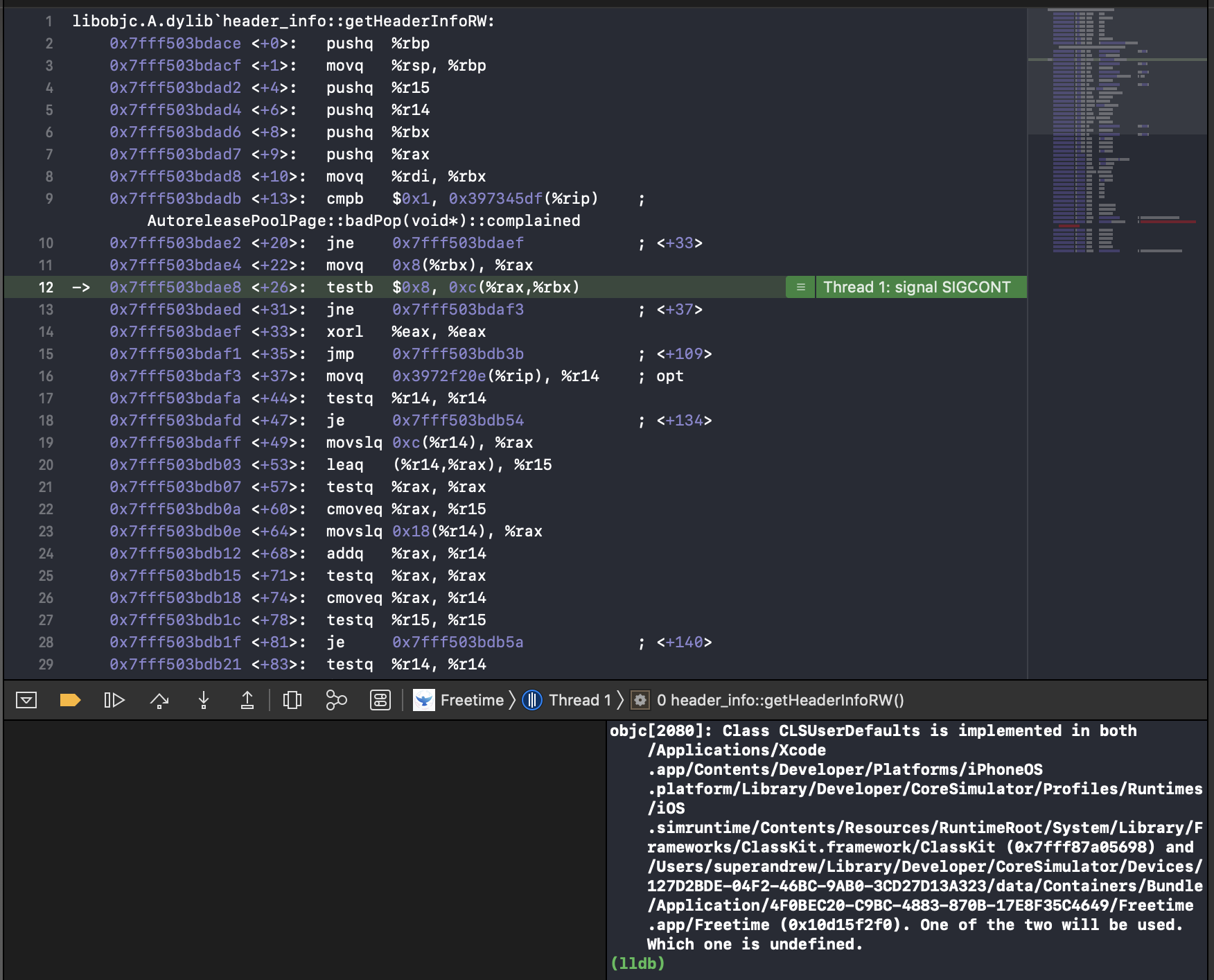Click the Step Into icon
Image resolution: width=1214 pixels, height=980 pixels.
coord(204,700)
